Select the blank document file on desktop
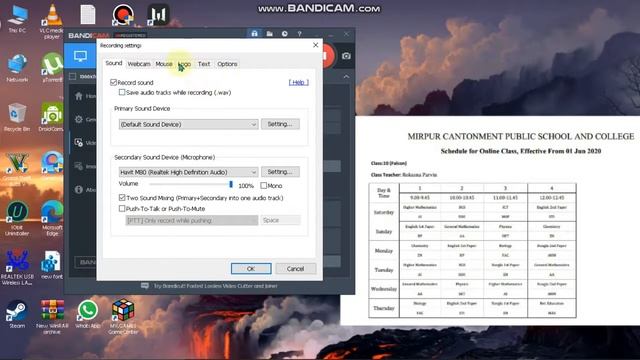The width and height of the screenshot is (640, 360). point(88,14)
